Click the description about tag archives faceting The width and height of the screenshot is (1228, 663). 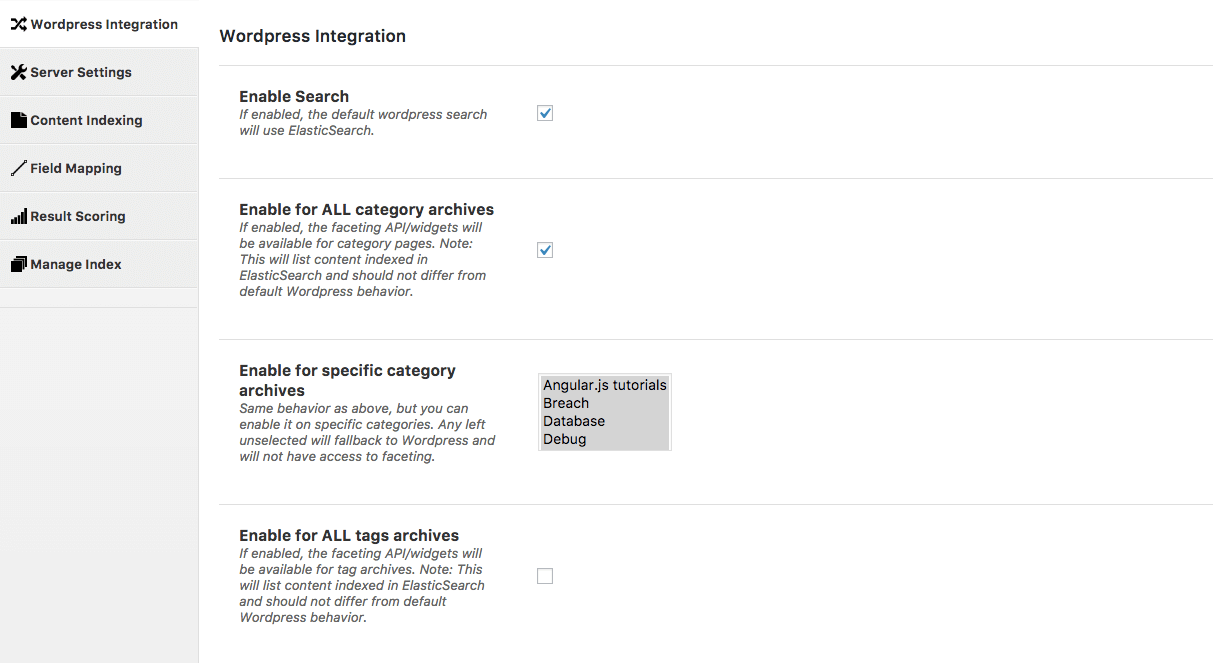click(362, 585)
